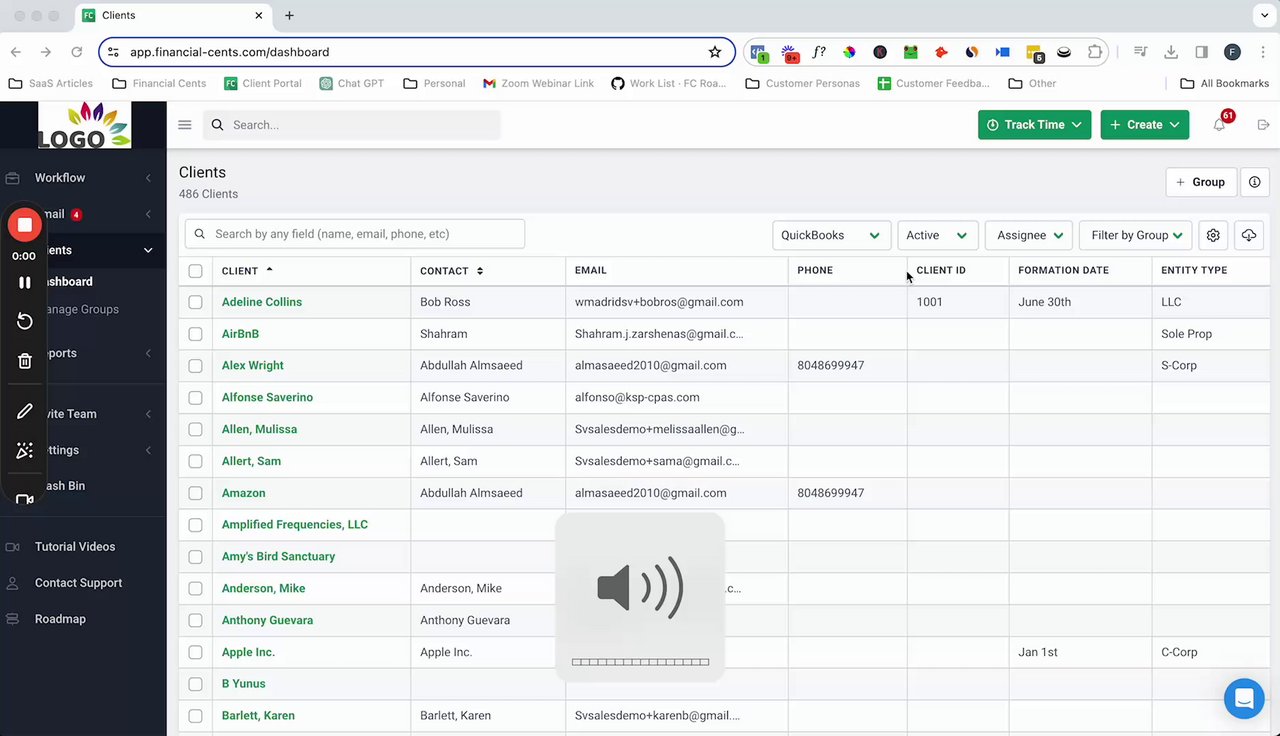Click the volume level indicator bar

click(640, 662)
